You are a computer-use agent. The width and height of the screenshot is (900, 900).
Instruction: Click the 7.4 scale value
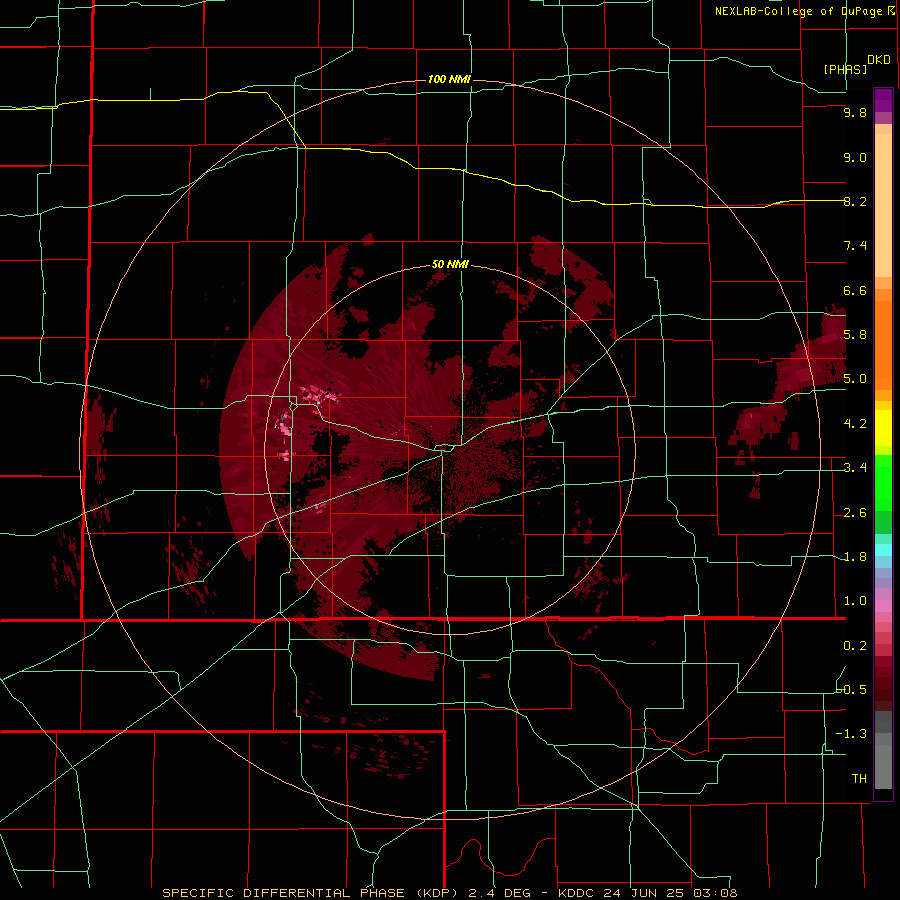855,246
